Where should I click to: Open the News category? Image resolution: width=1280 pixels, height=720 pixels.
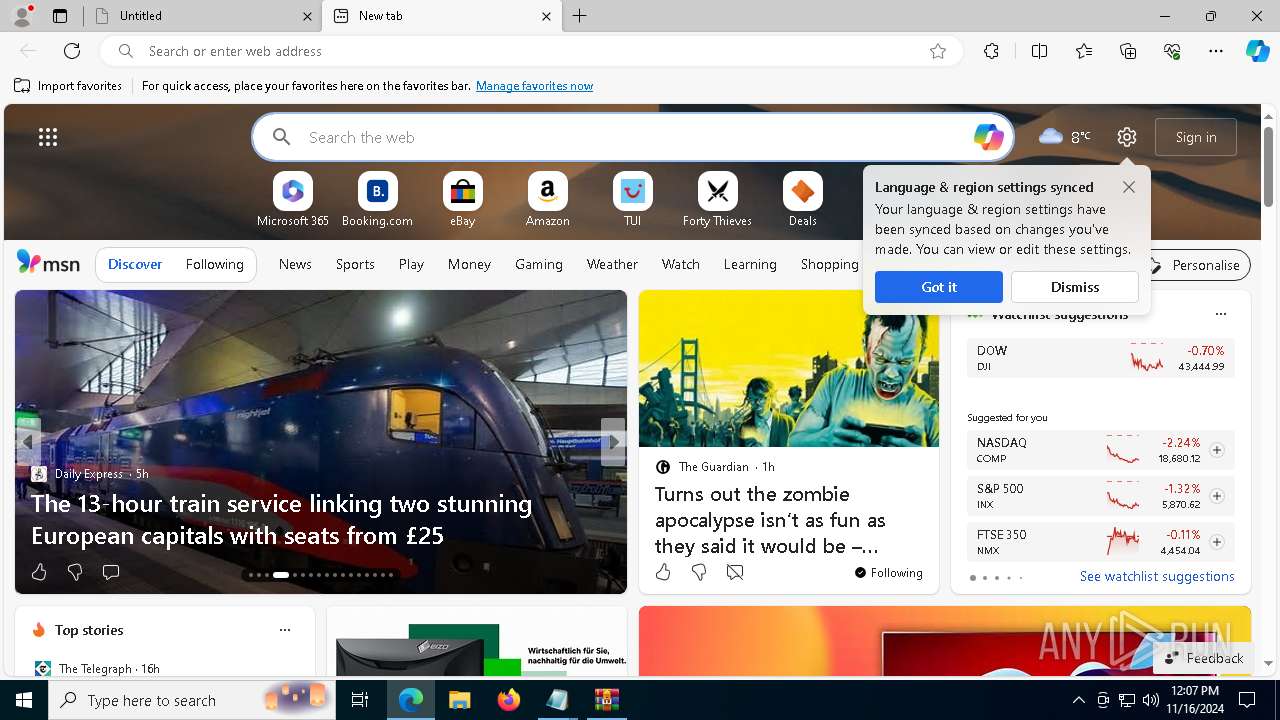coord(295,264)
